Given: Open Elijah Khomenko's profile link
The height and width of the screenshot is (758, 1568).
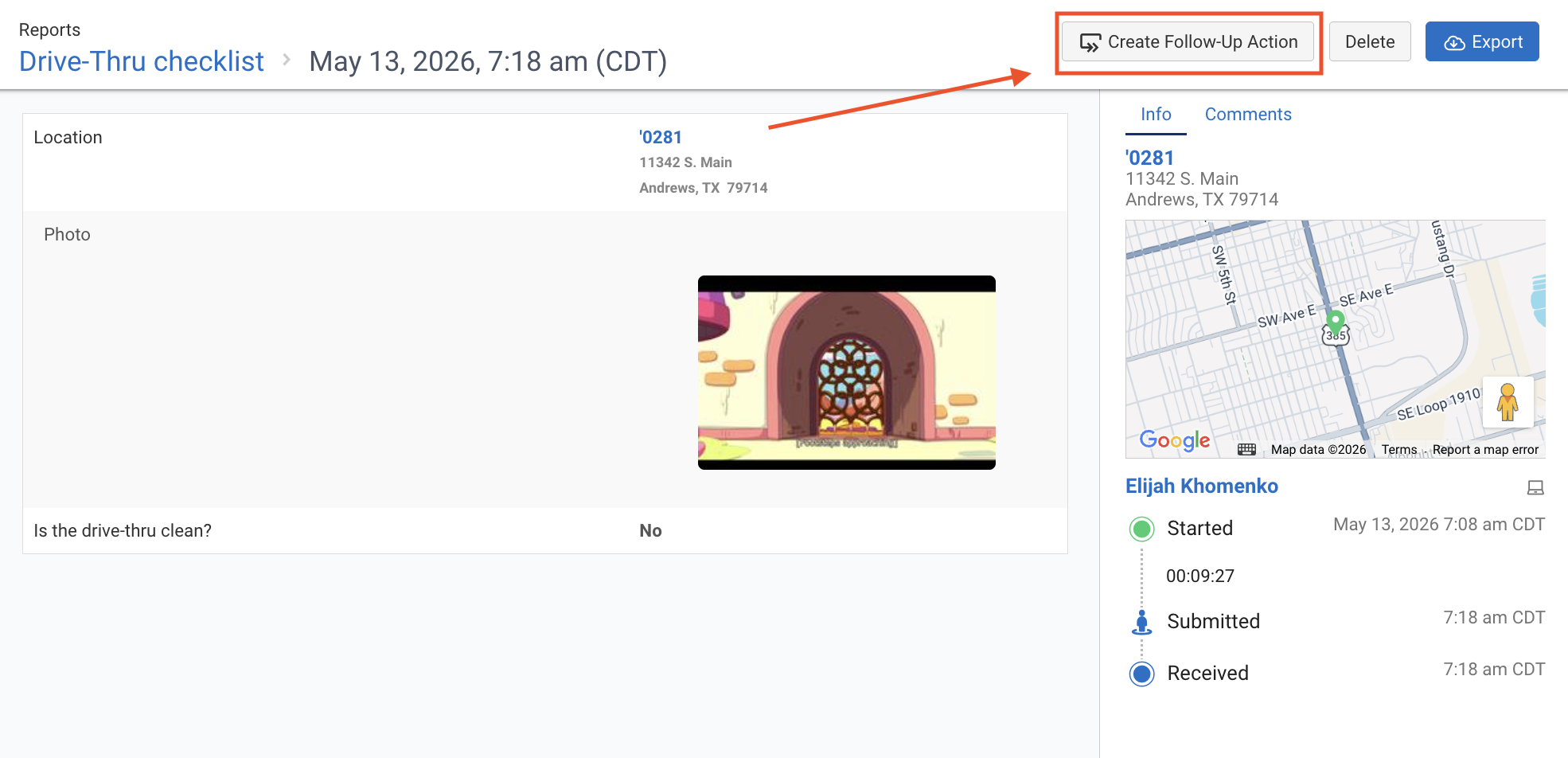Looking at the screenshot, I should [1202, 486].
